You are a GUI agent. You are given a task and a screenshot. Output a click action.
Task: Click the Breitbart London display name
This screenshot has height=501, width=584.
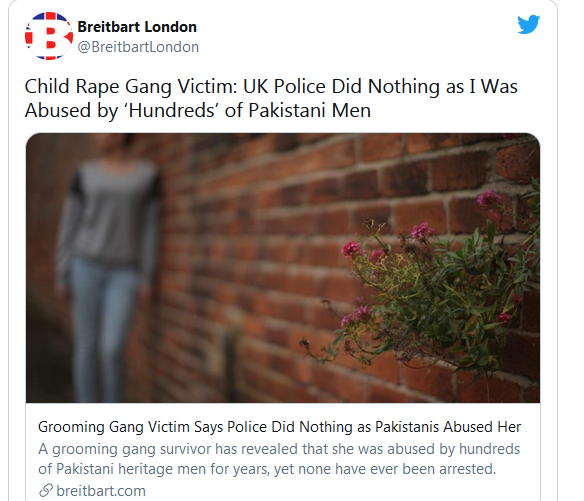(137, 27)
